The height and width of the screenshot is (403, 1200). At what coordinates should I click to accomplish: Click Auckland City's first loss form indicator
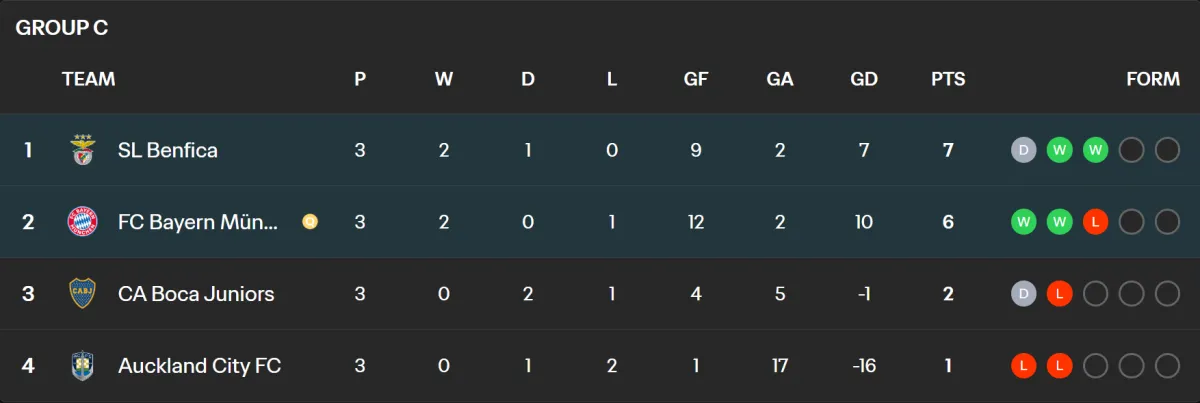pyautogui.click(x=1023, y=366)
